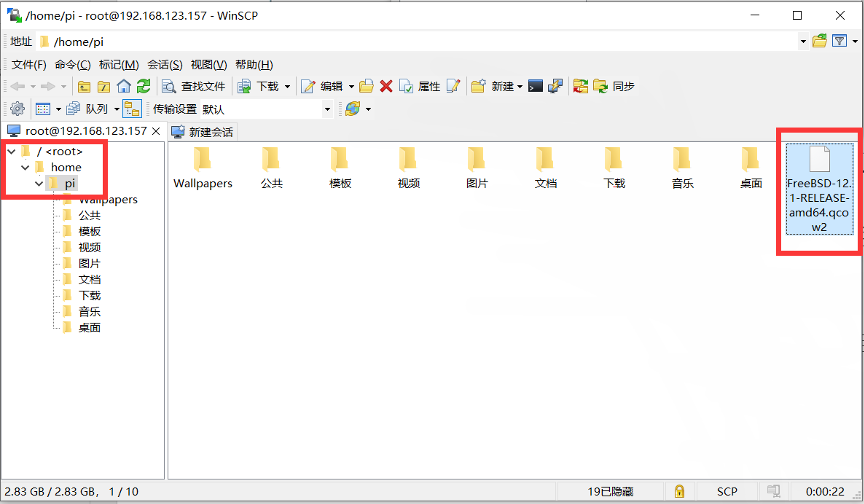Toggle the directory tree panel icon

(132, 109)
